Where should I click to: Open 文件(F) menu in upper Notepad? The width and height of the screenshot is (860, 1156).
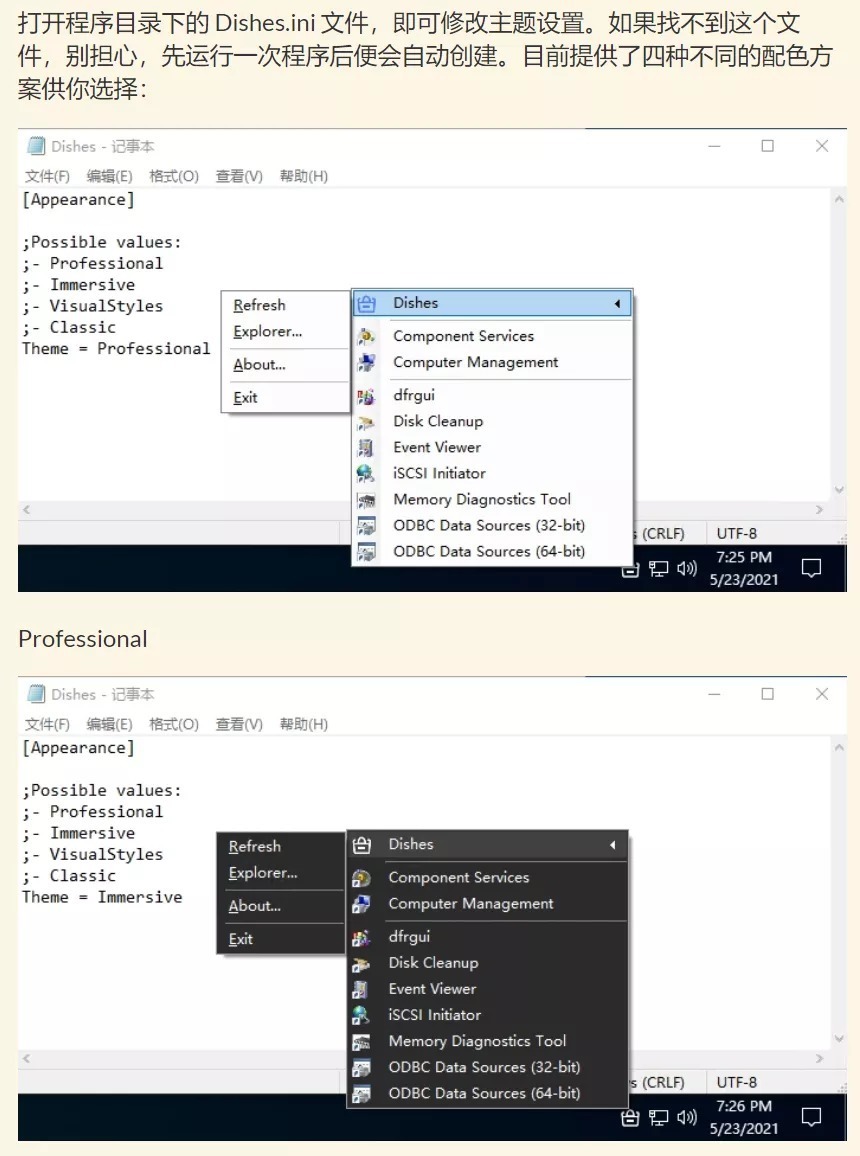[x=47, y=176]
